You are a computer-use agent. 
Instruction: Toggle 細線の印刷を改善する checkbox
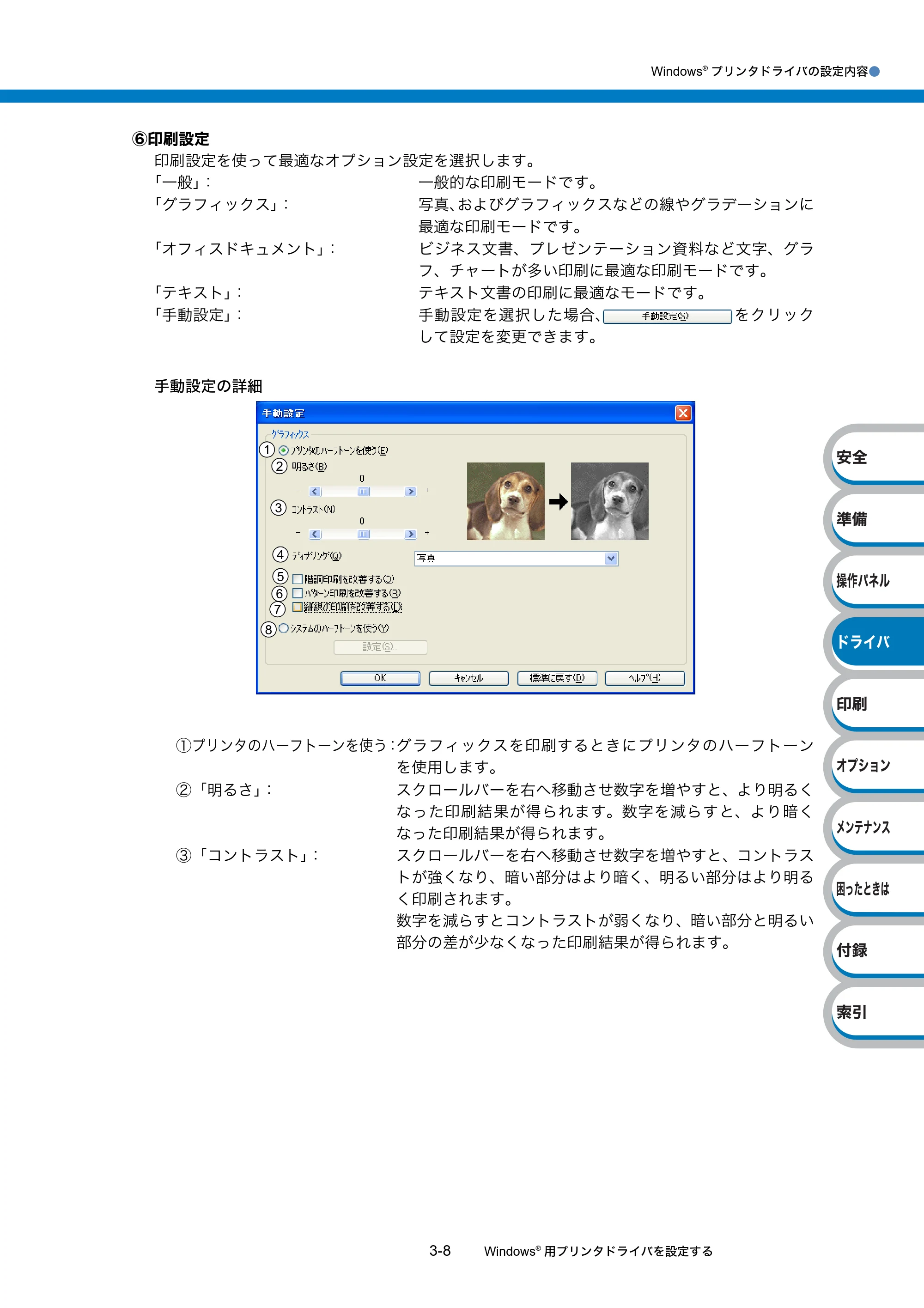(297, 607)
